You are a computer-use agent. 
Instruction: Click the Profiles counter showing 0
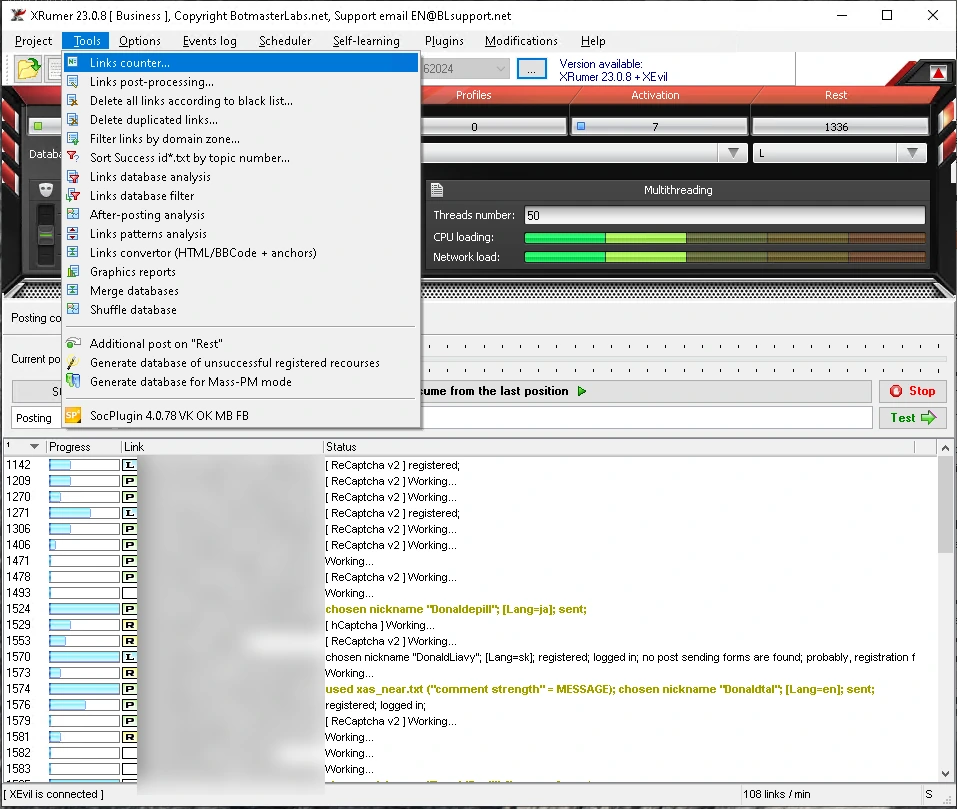[474, 127]
